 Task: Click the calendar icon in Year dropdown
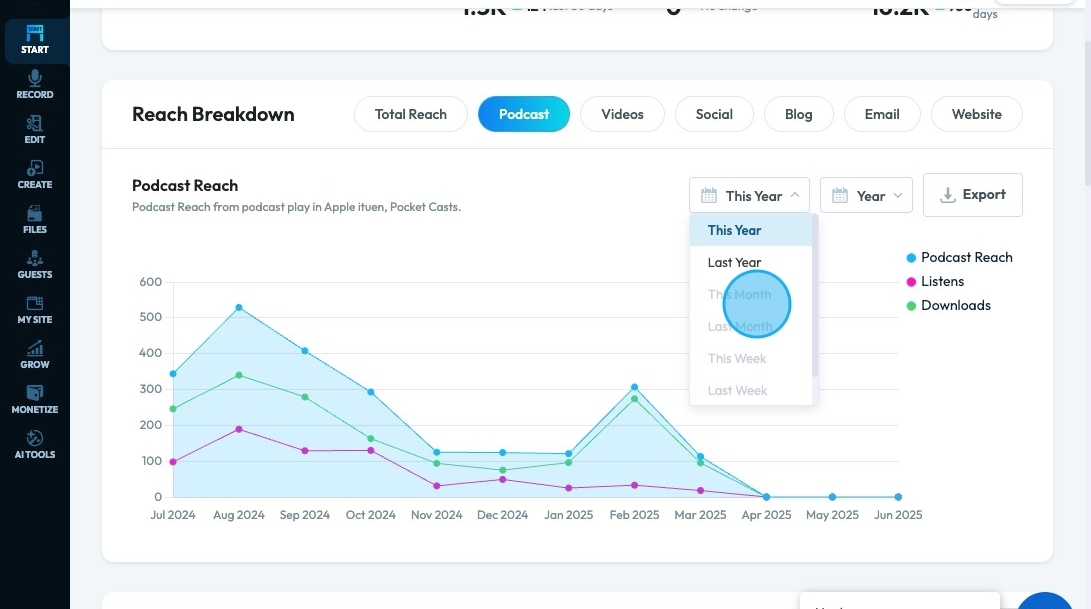pyautogui.click(x=840, y=196)
